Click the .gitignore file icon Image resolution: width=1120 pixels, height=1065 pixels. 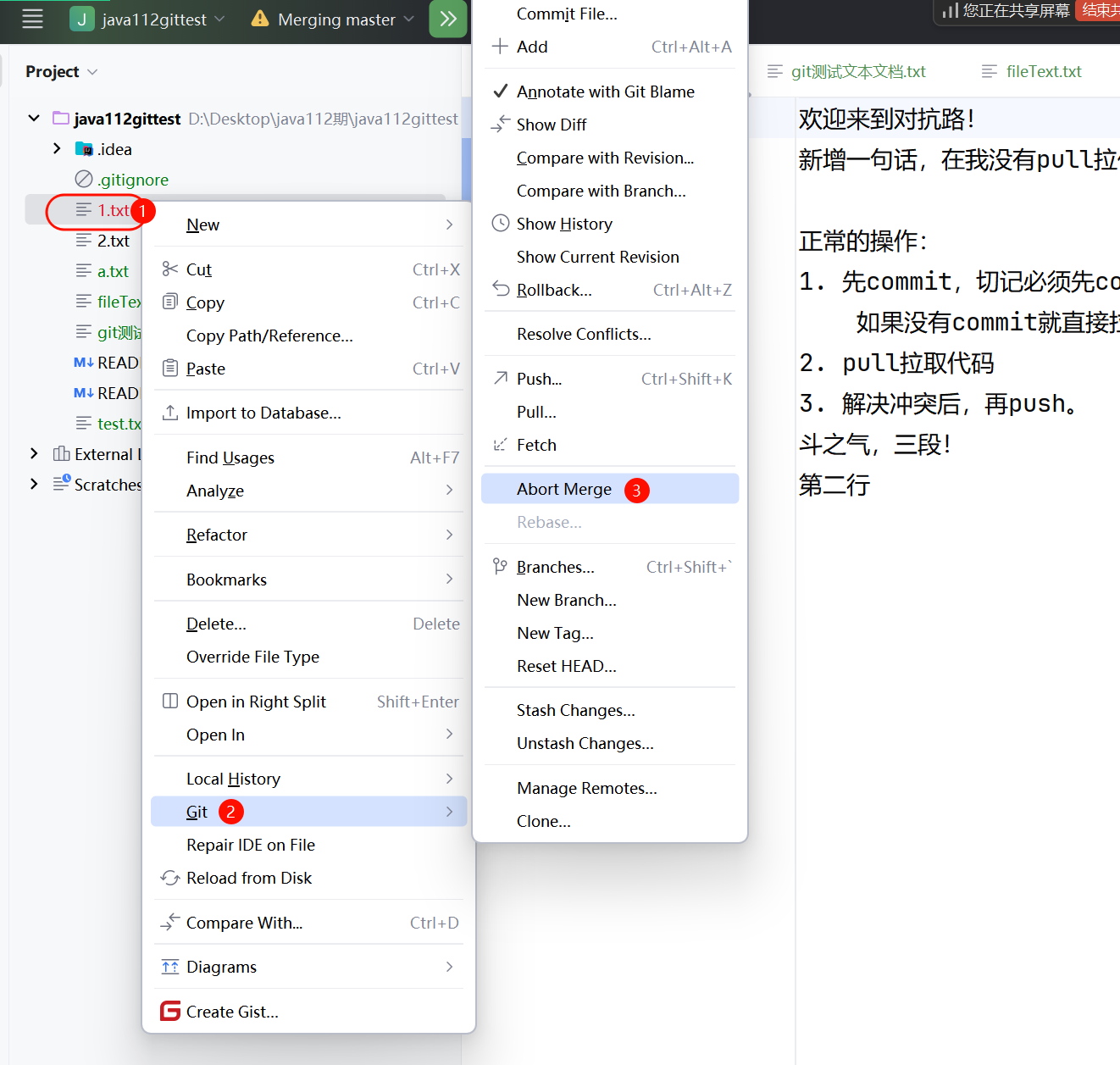84,180
